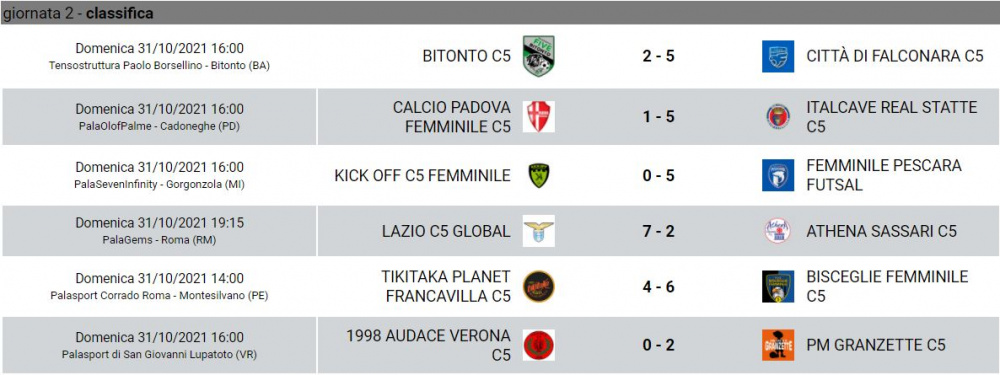Click the Calcio Padova Femminile shield logo
1000x375 pixels.
point(538,117)
